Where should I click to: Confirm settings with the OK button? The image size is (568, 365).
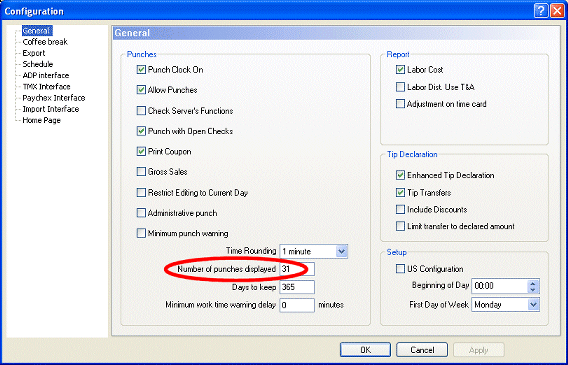pos(365,350)
